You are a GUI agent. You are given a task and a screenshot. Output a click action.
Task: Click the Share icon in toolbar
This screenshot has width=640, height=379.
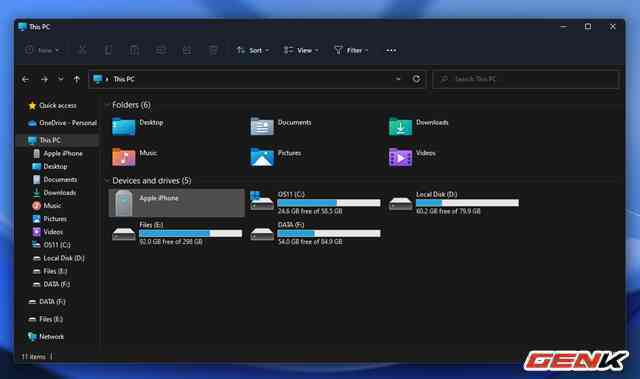pyautogui.click(x=187, y=50)
